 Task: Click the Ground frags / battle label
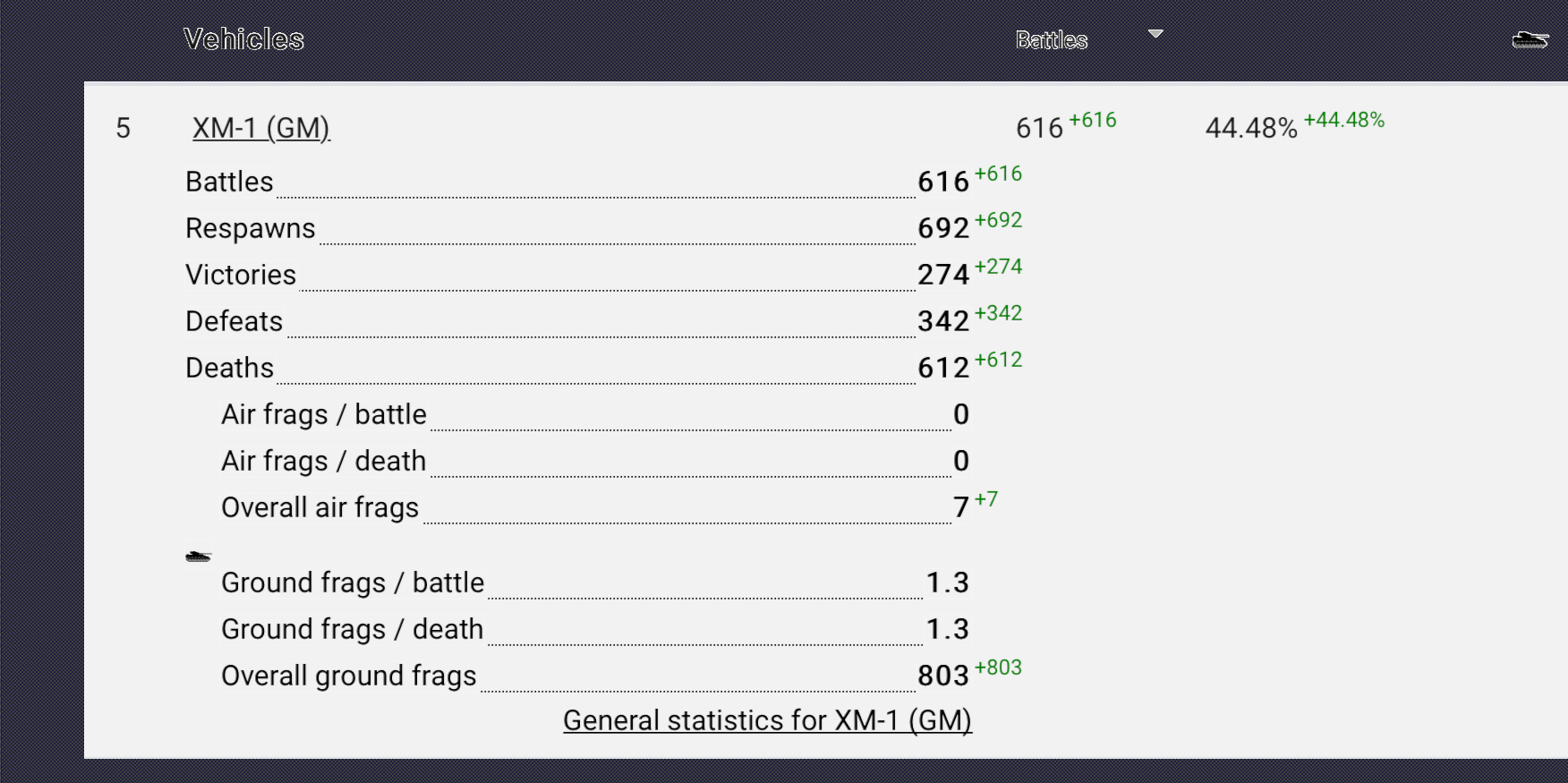353,583
